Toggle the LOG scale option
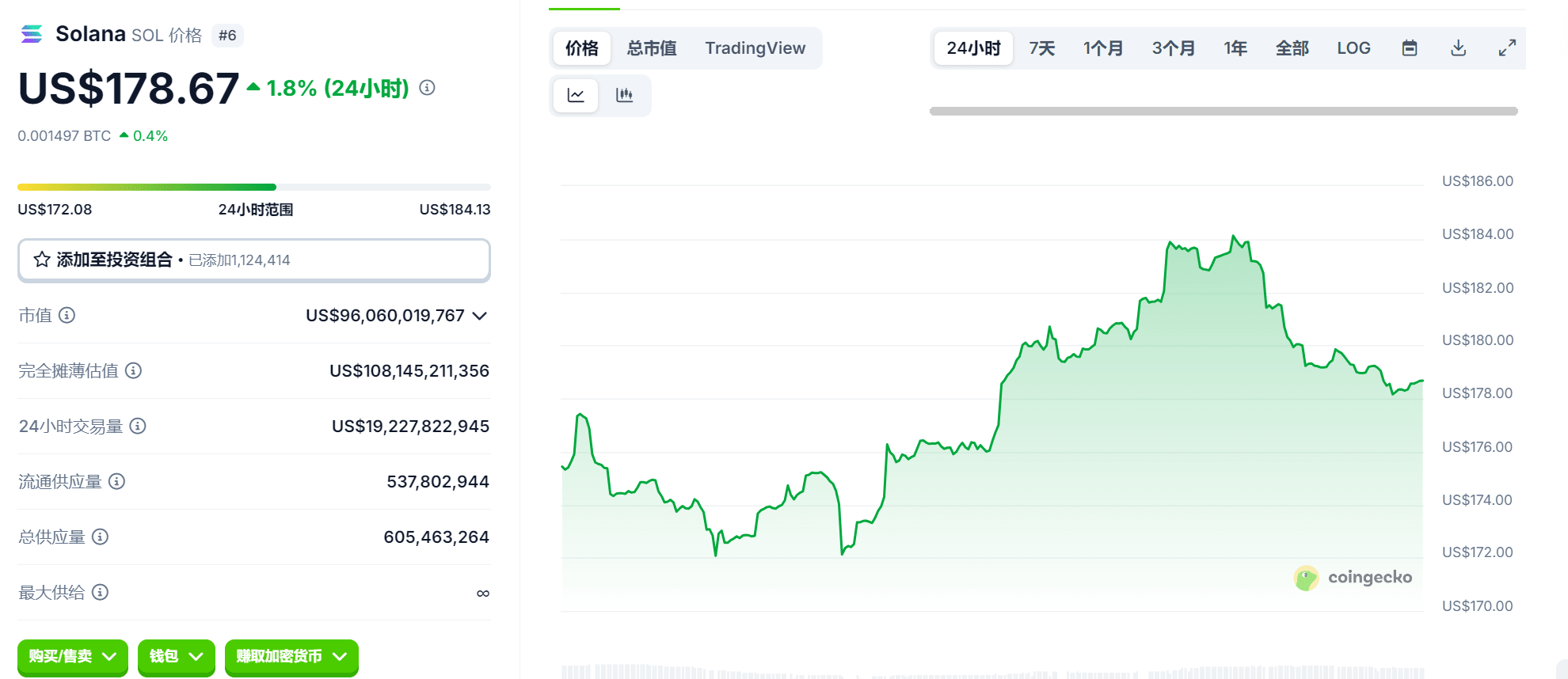This screenshot has height=679, width=1568. coord(1353,48)
